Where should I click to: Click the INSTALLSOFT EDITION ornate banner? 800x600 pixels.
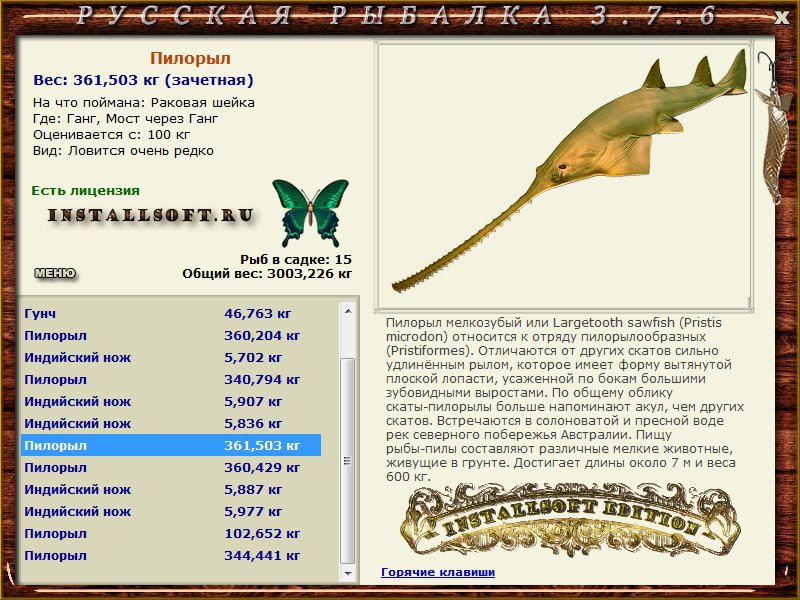(x=569, y=521)
